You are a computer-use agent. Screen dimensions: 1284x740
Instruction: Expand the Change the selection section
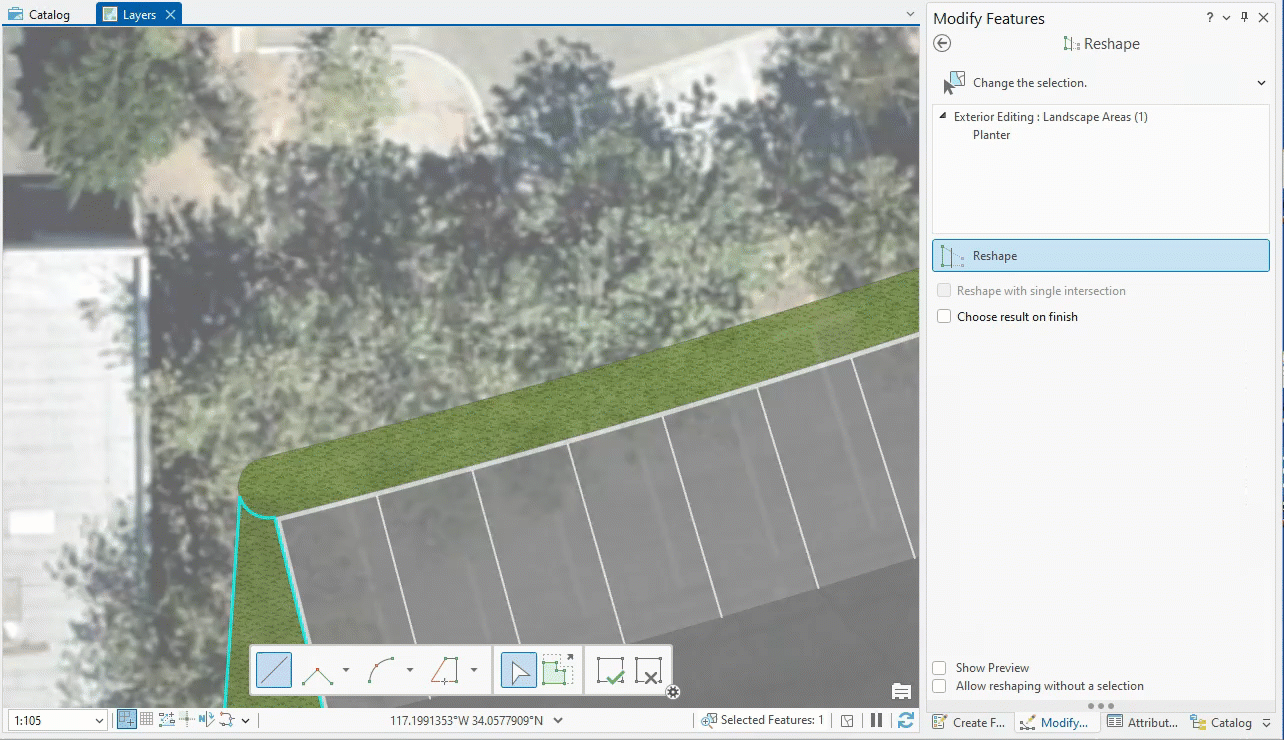1261,83
